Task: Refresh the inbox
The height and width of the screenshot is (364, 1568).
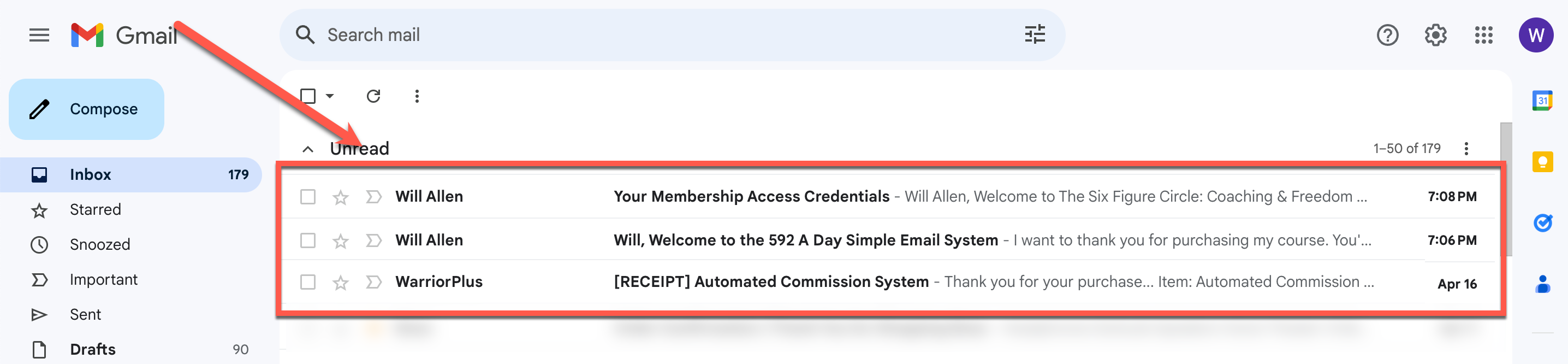Action: pos(373,96)
